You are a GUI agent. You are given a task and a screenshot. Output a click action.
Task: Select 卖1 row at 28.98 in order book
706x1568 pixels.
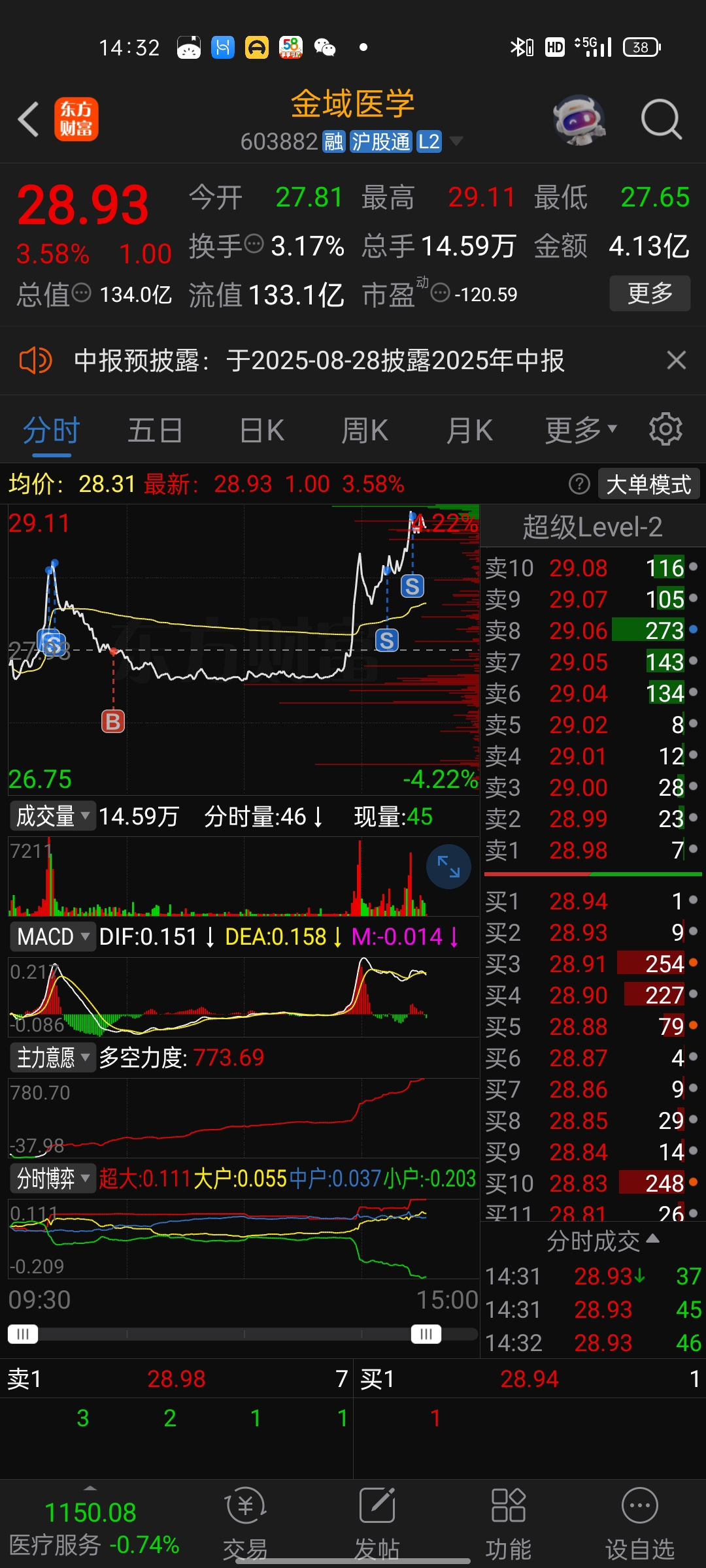592,850
